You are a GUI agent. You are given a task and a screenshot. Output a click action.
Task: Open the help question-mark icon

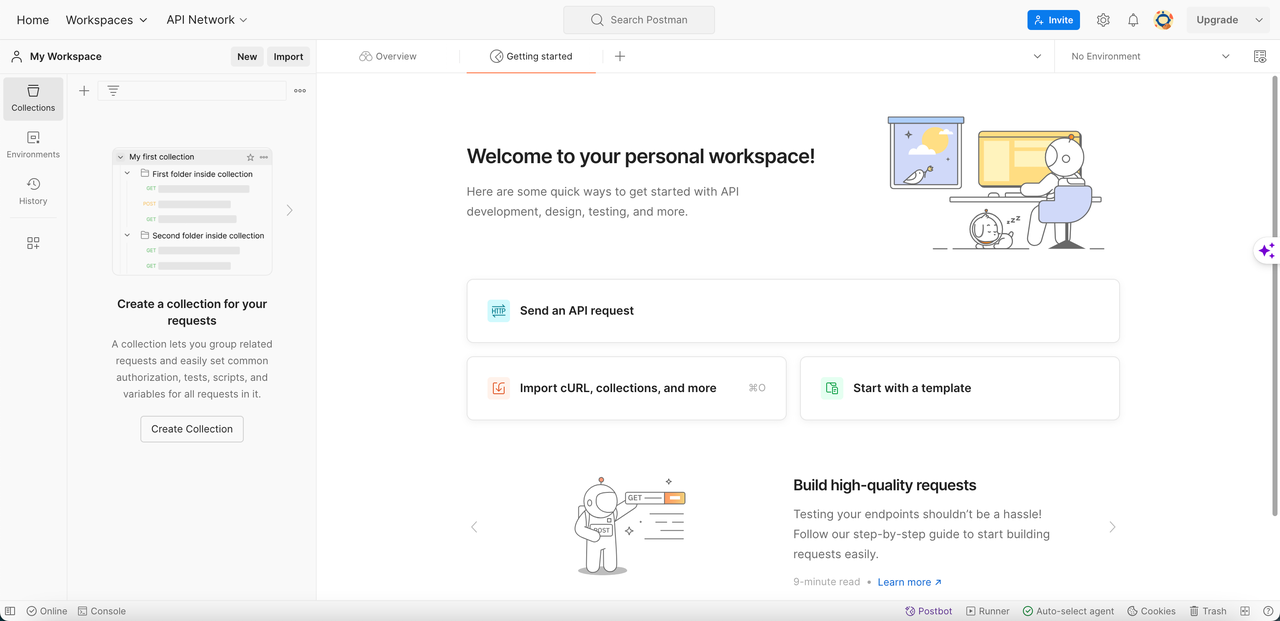[x=1268, y=611]
